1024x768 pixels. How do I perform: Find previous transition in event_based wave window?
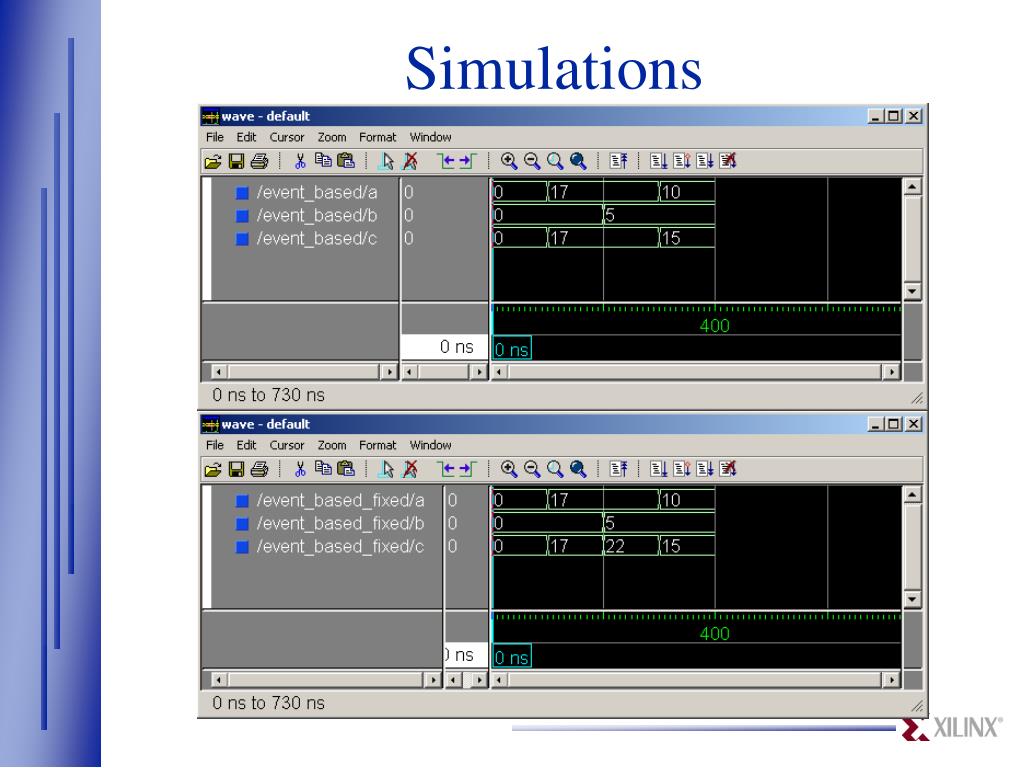click(x=446, y=161)
